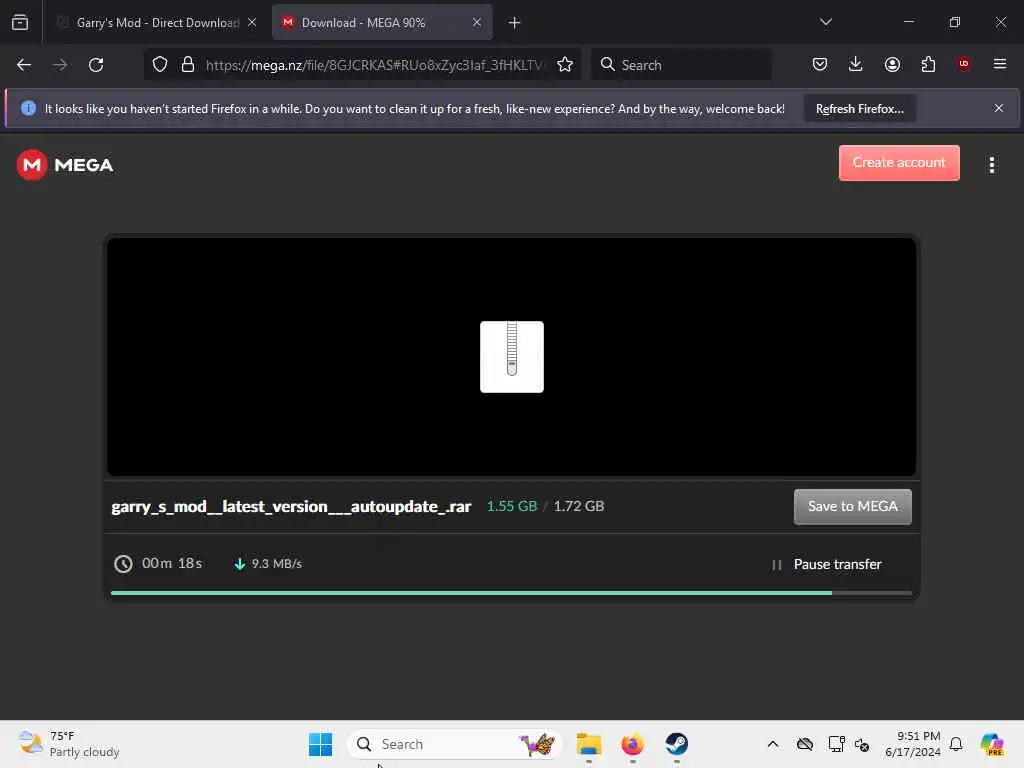Go back to previous page

point(24,65)
